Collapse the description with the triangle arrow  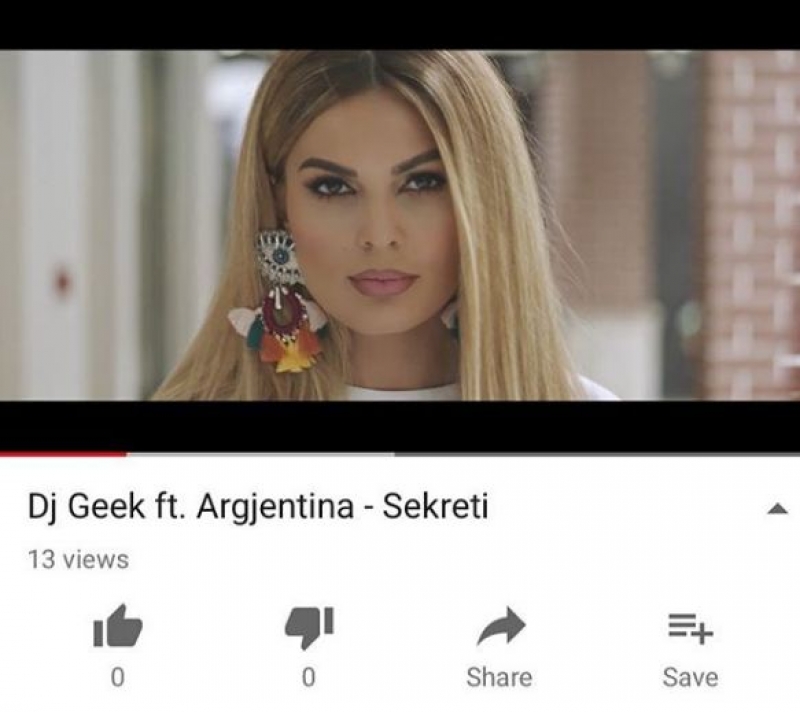click(778, 508)
